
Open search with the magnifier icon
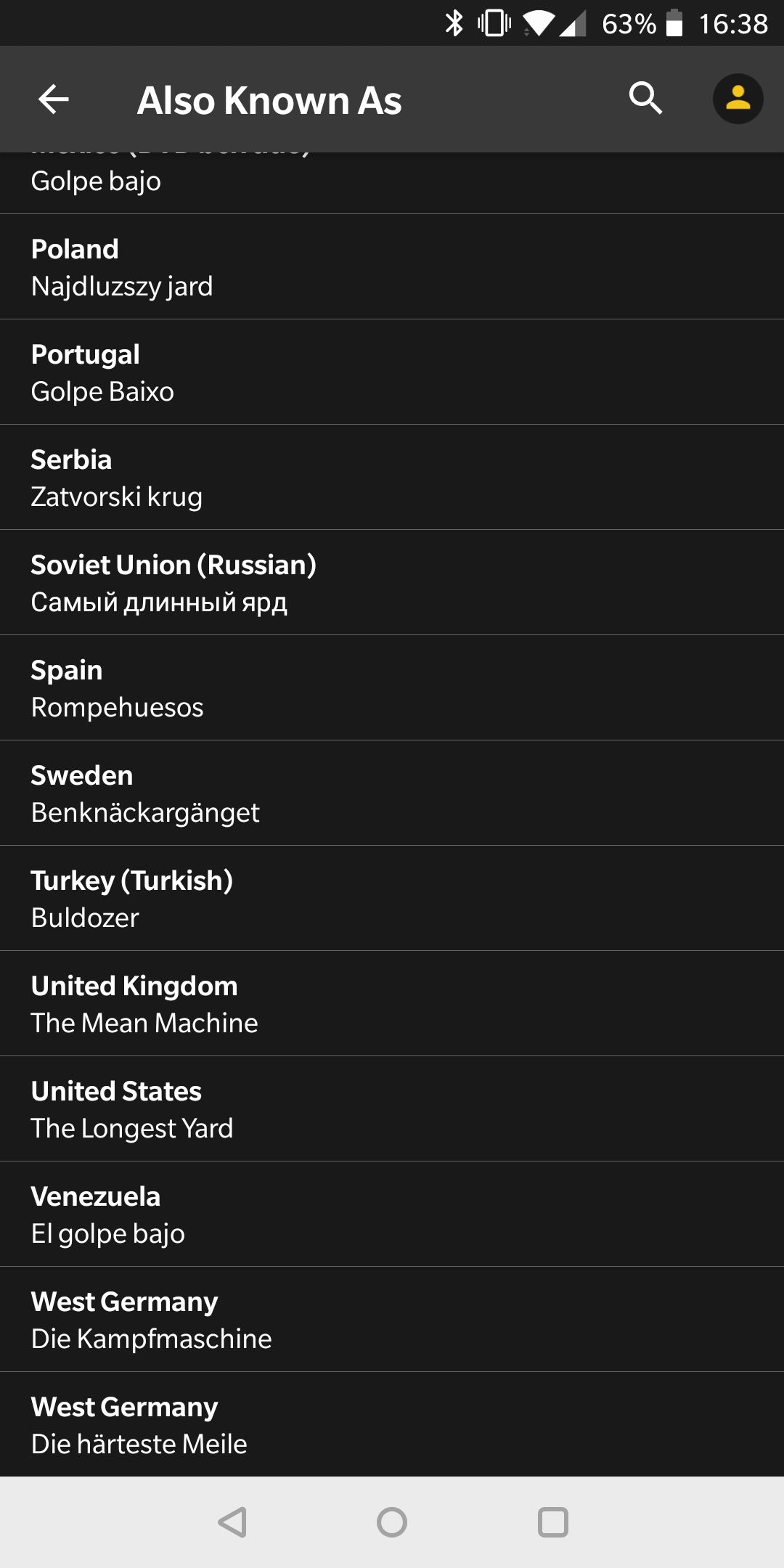click(645, 98)
